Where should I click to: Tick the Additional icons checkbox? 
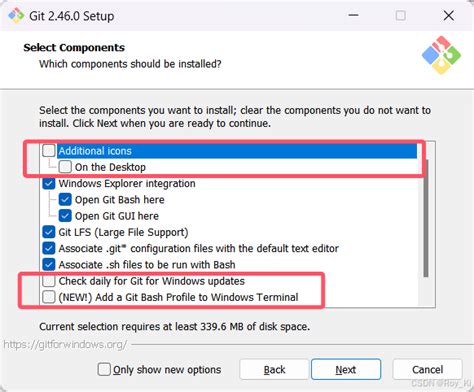coord(49,151)
